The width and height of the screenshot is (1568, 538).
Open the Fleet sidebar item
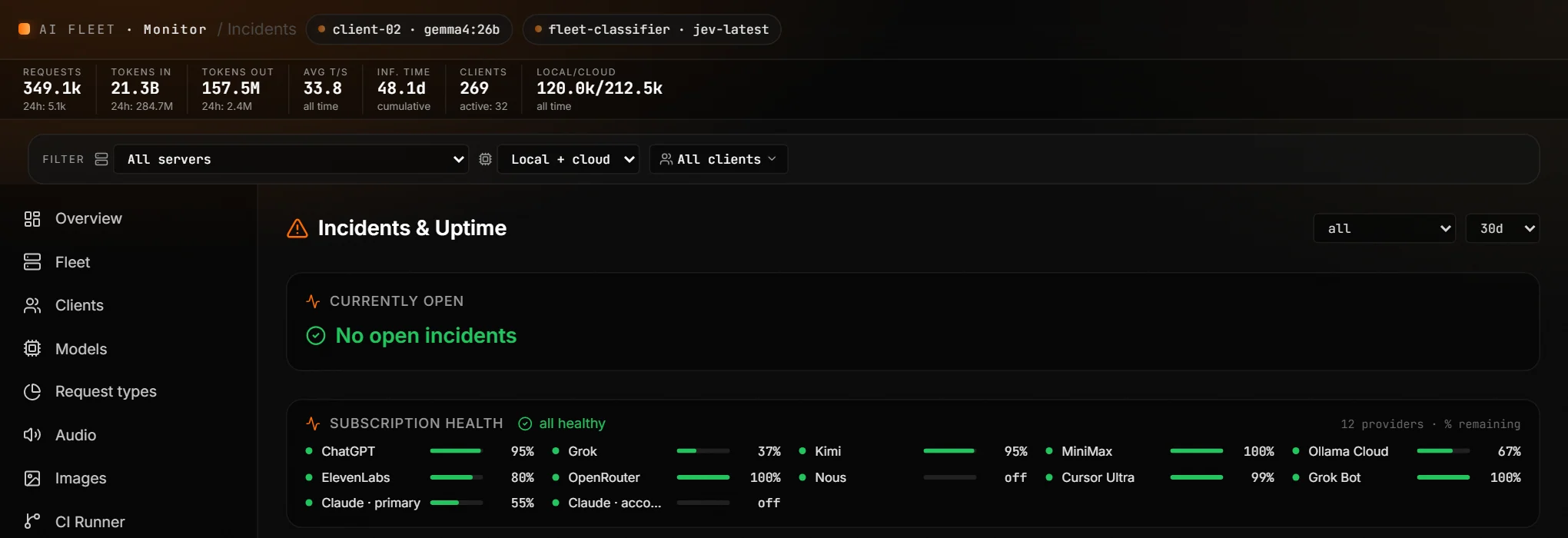point(72,263)
